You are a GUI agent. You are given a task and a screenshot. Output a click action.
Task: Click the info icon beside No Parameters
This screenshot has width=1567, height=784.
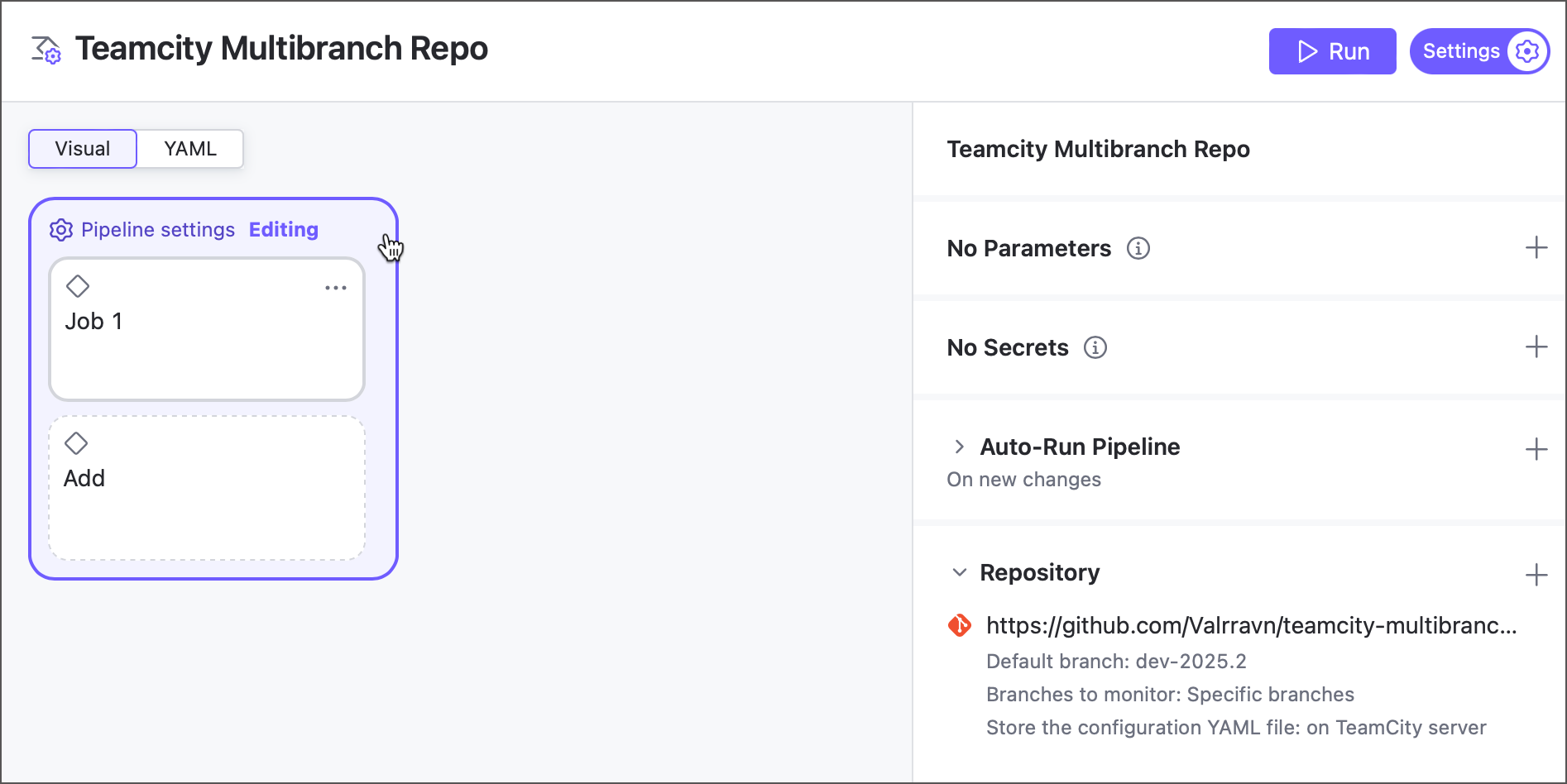coord(1139,247)
